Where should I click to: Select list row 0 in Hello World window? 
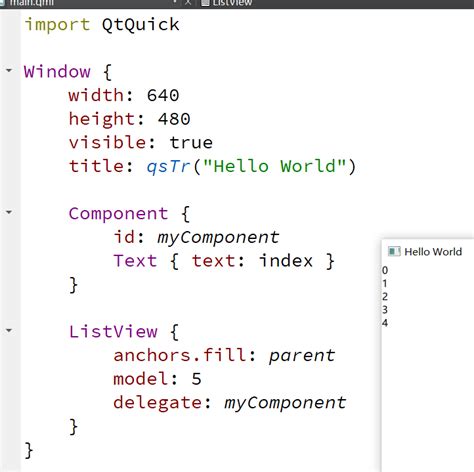tap(385, 270)
